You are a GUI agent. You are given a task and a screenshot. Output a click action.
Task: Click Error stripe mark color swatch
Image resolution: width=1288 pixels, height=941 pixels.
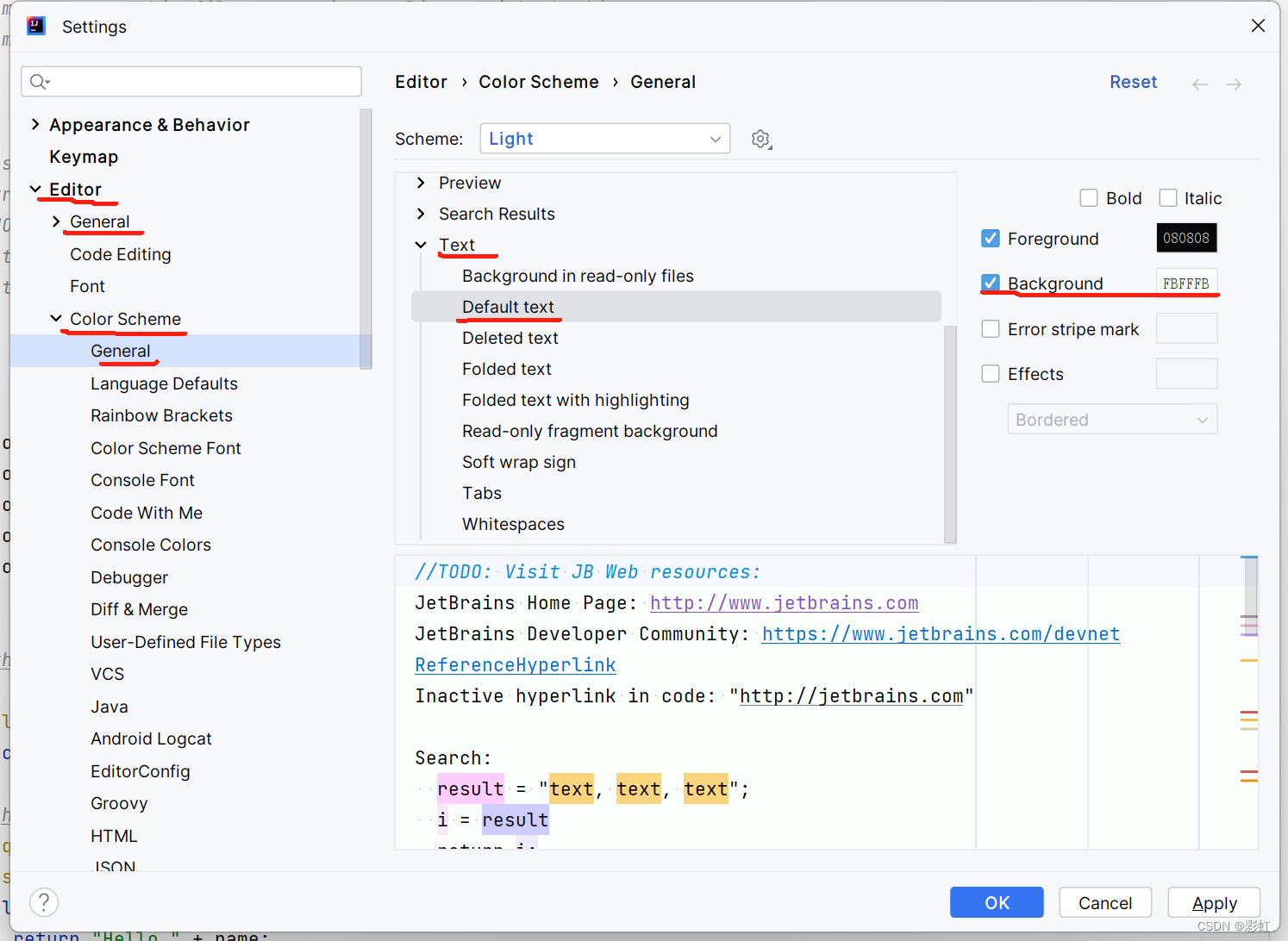[x=1186, y=328]
